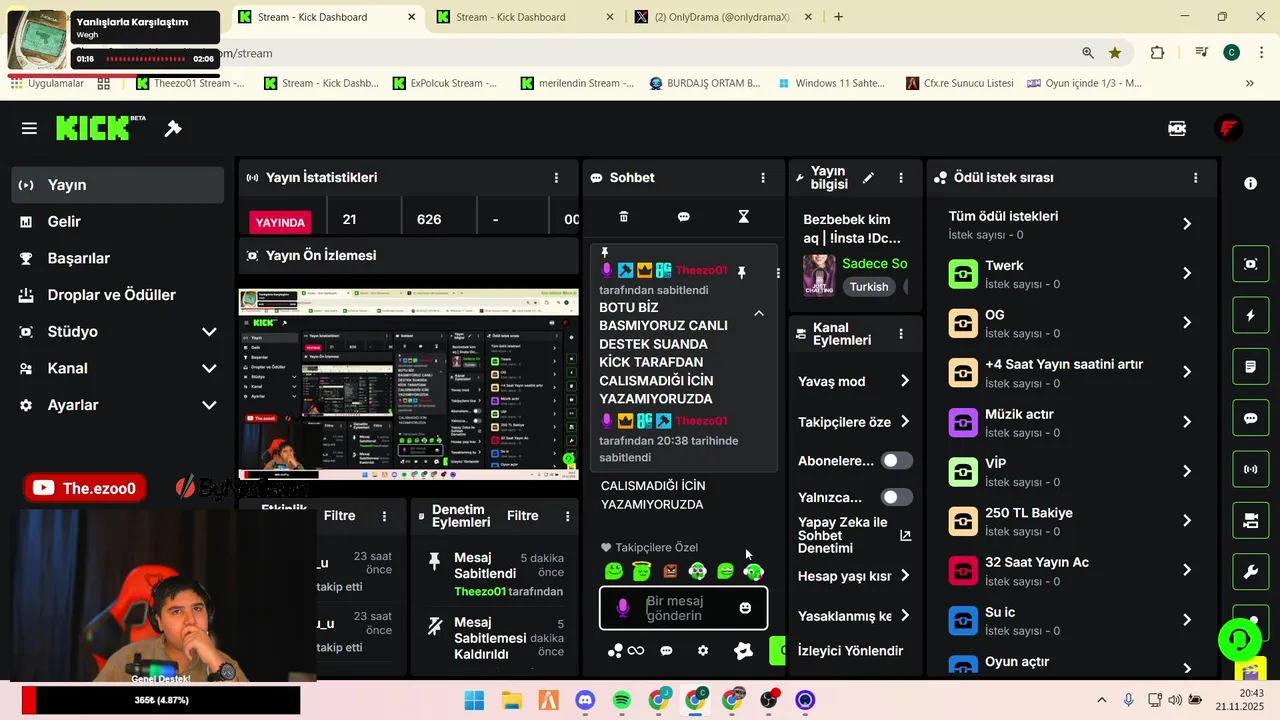This screenshot has width=1280, height=720.
Task: Open Spotify from the taskbar
Action: click(x=621, y=700)
